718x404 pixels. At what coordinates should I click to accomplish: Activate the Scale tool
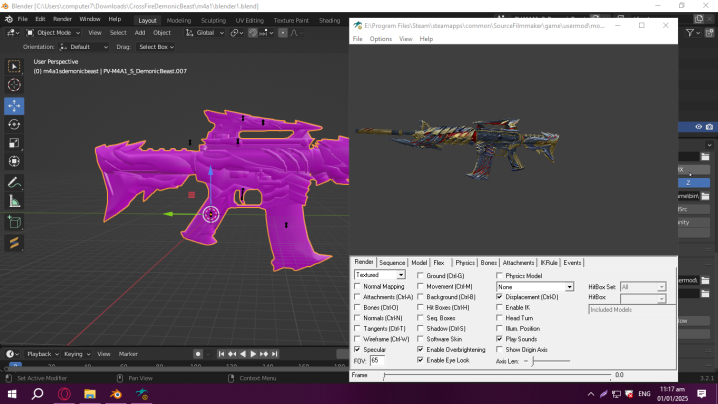pos(14,144)
